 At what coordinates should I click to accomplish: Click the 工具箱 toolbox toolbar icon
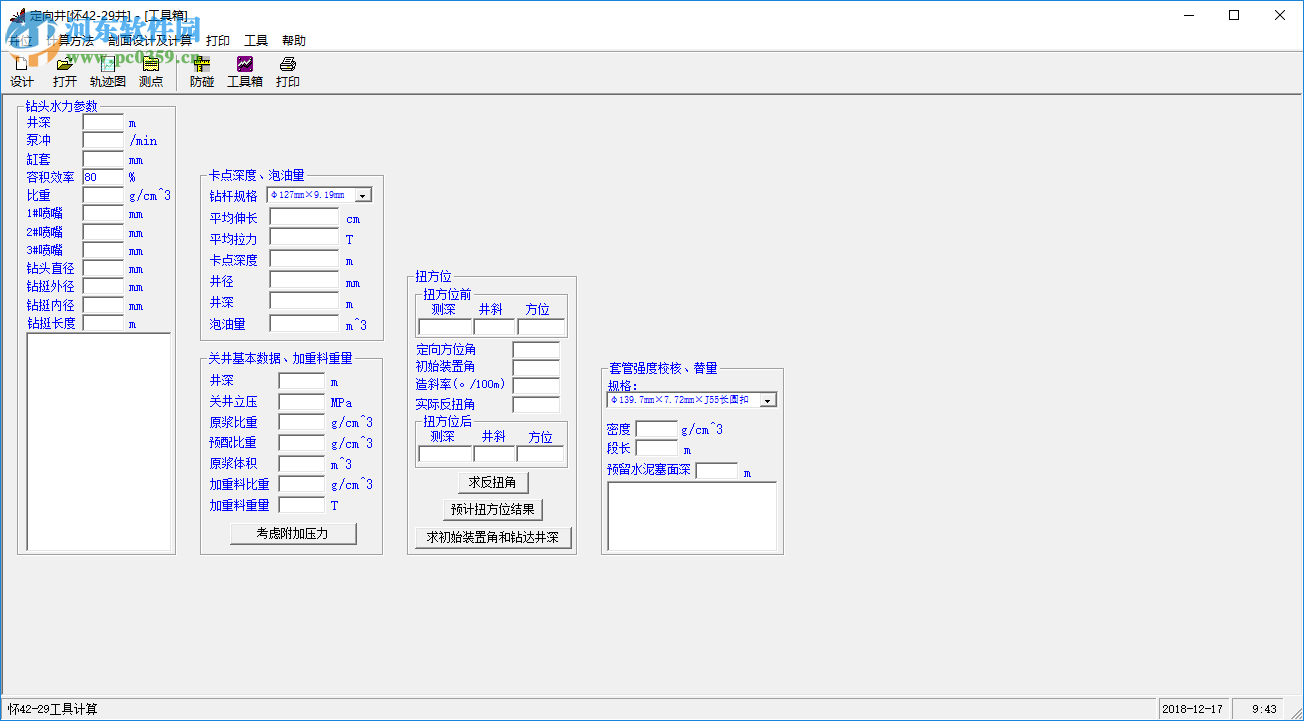[245, 72]
